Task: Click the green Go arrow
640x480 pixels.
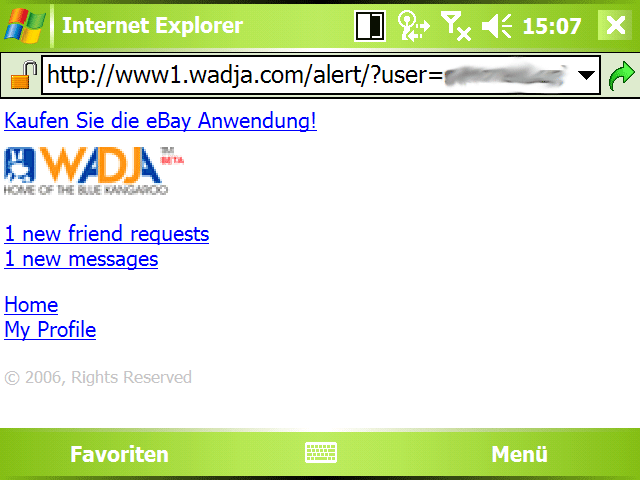Action: [x=621, y=76]
